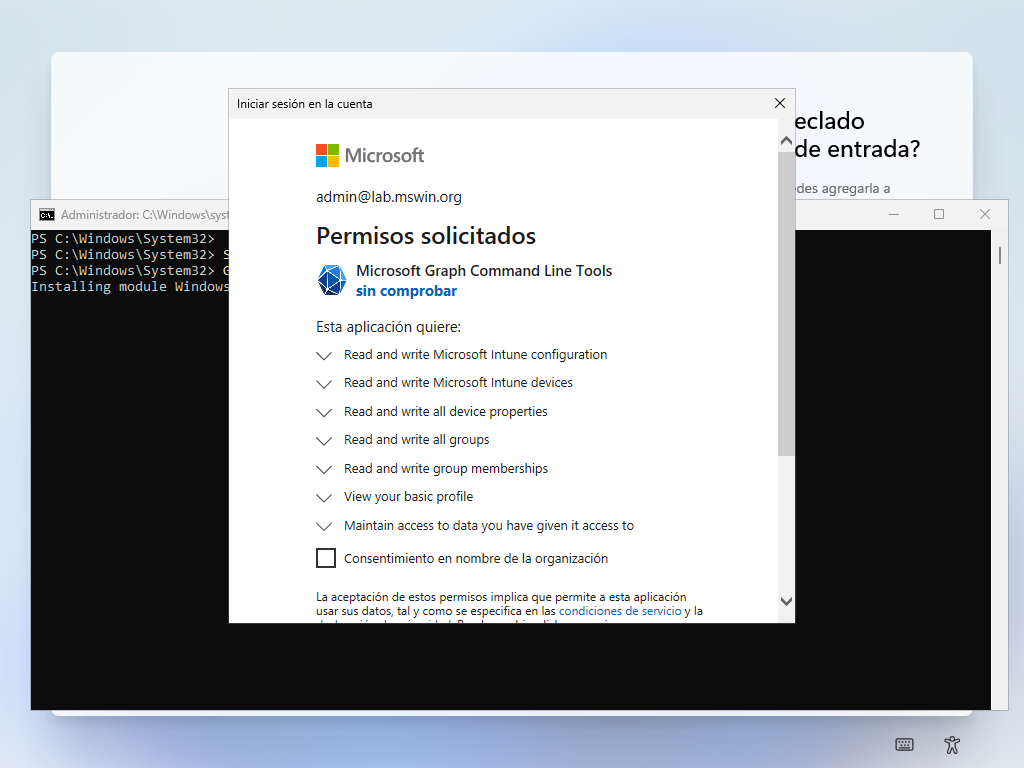The image size is (1024, 768).
Task: Check Consentimiento en nombre de la organización
Action: (326, 558)
